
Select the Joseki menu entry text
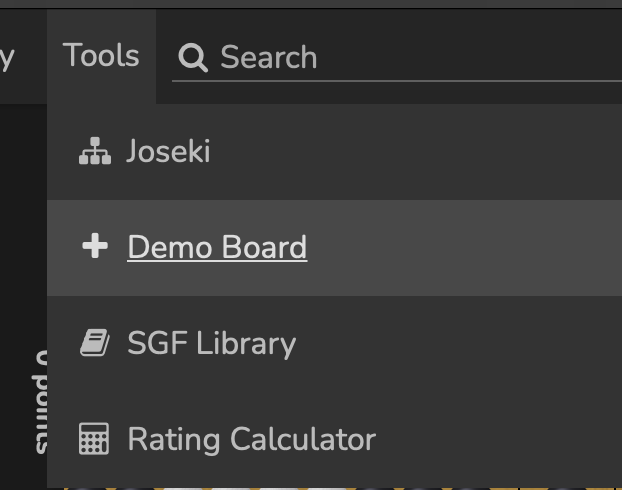168,151
